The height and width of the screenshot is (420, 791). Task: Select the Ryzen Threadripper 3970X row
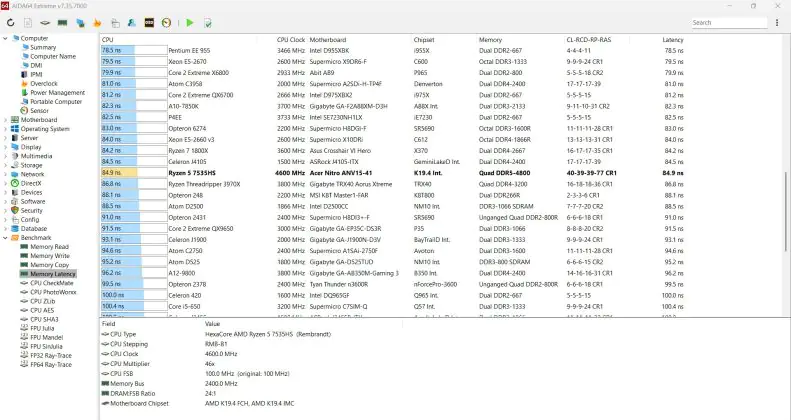(x=392, y=184)
